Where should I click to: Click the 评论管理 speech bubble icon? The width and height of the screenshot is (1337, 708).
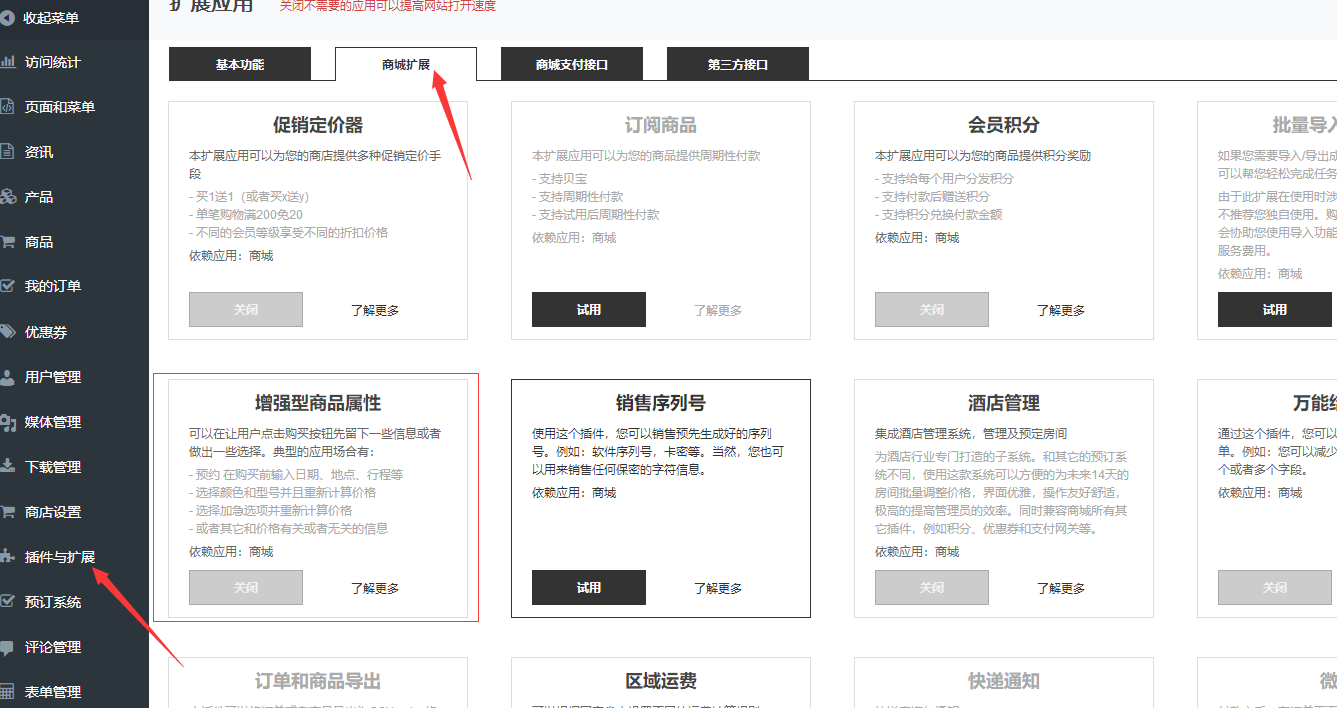point(7,647)
